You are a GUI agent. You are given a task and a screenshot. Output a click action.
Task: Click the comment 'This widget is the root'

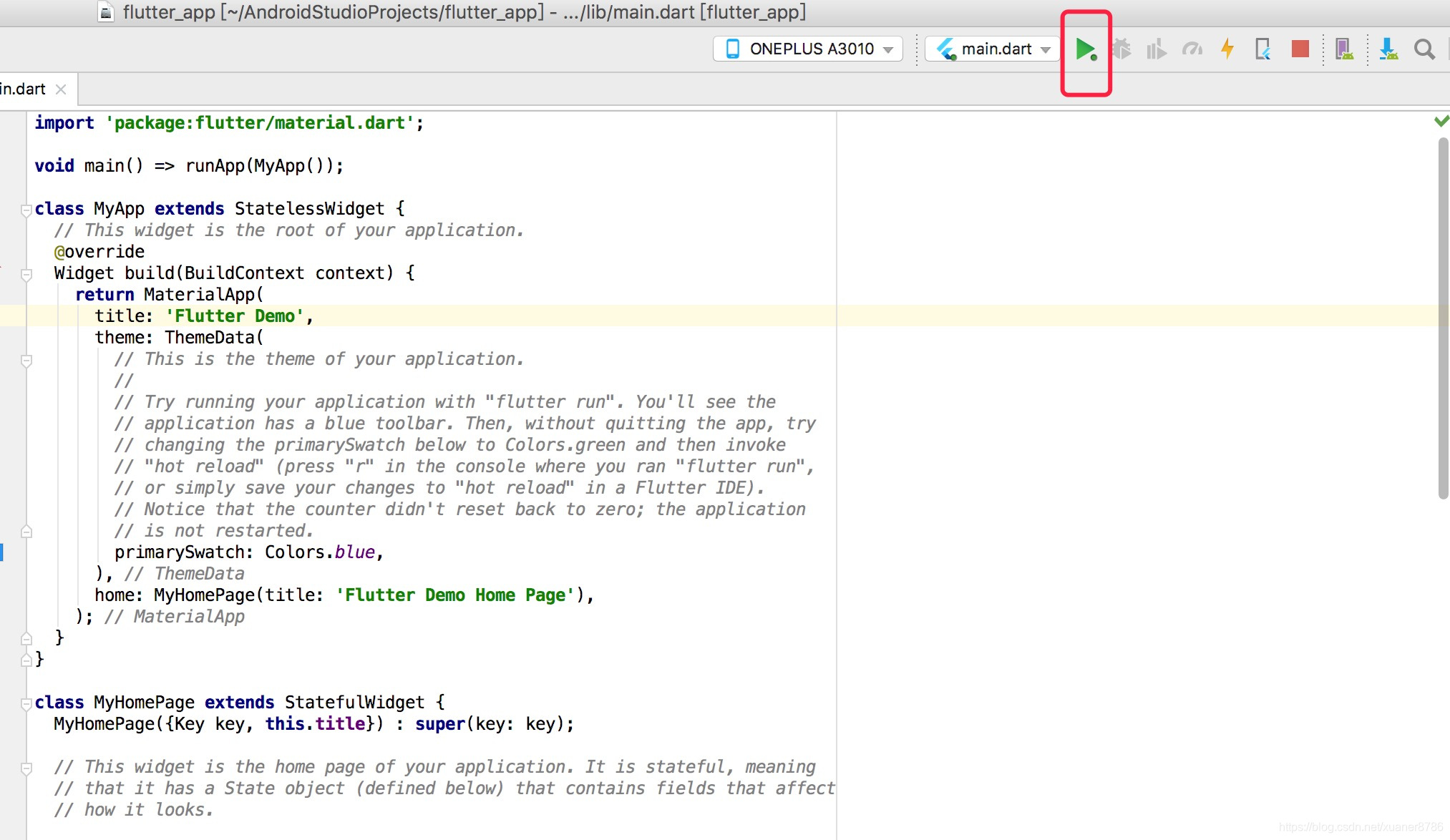tap(289, 230)
